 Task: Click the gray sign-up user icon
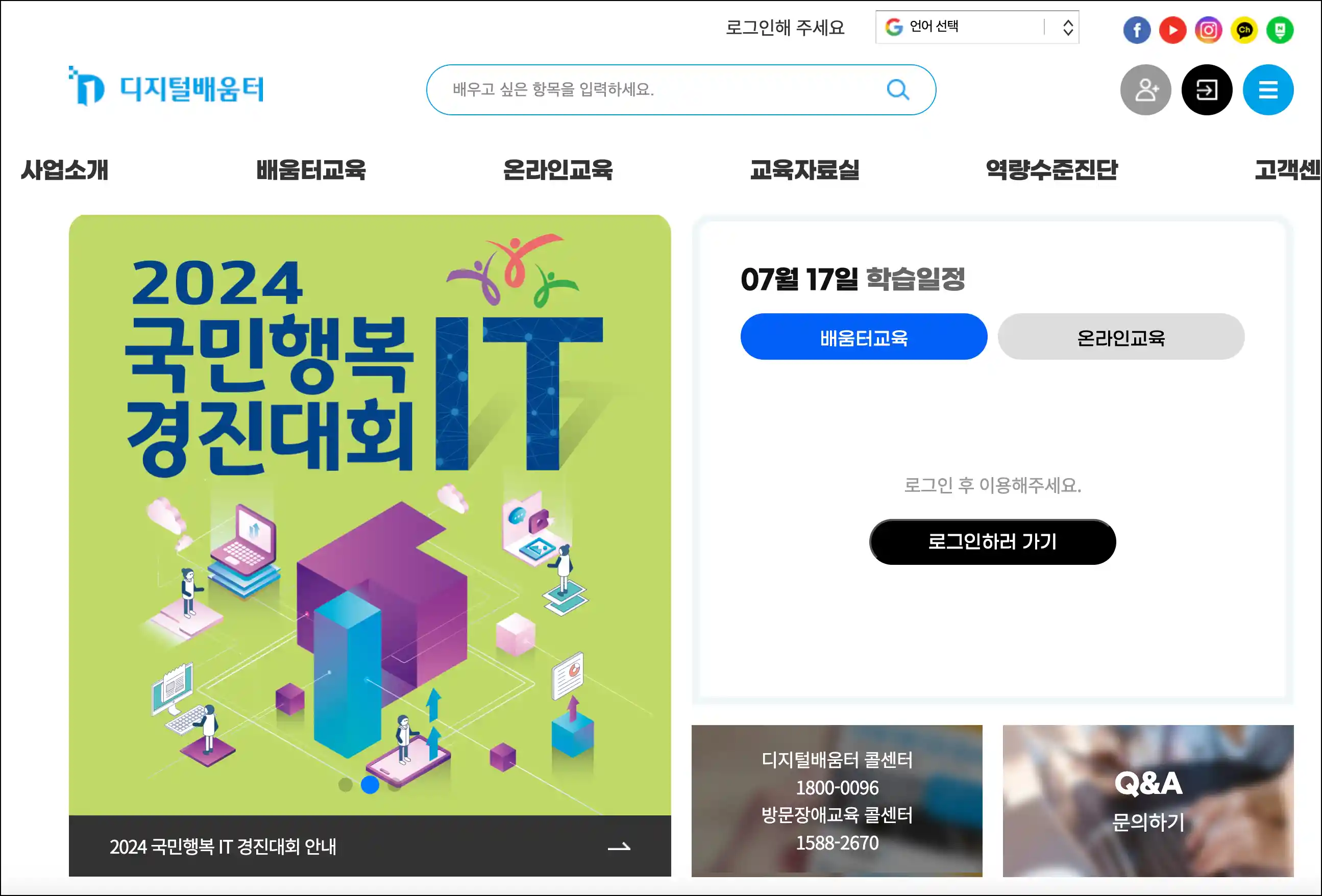point(1146,90)
